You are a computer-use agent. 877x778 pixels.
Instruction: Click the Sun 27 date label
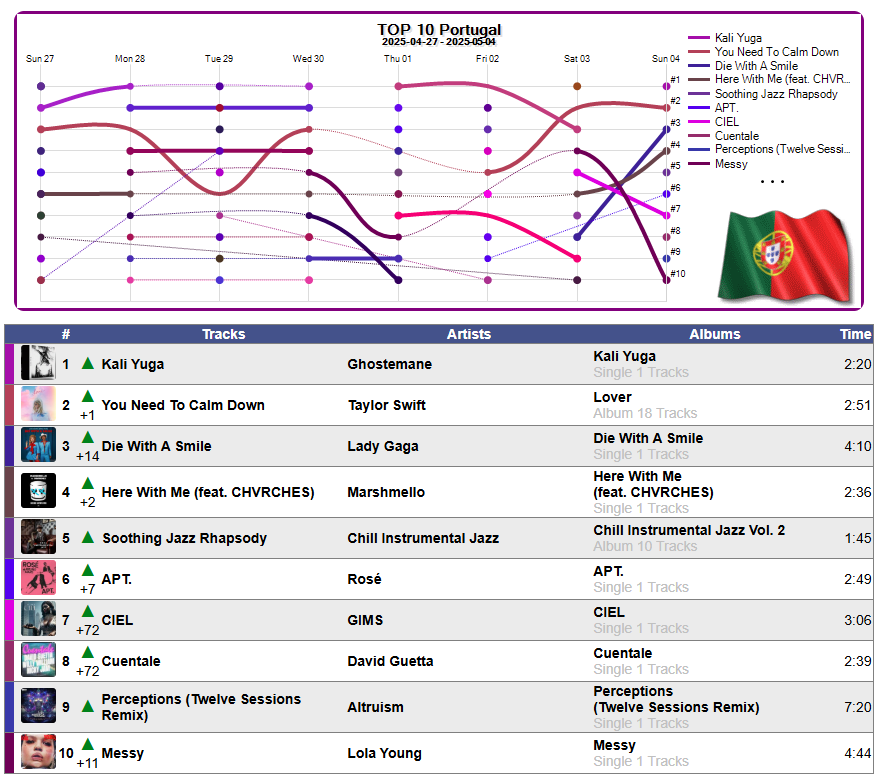40,58
